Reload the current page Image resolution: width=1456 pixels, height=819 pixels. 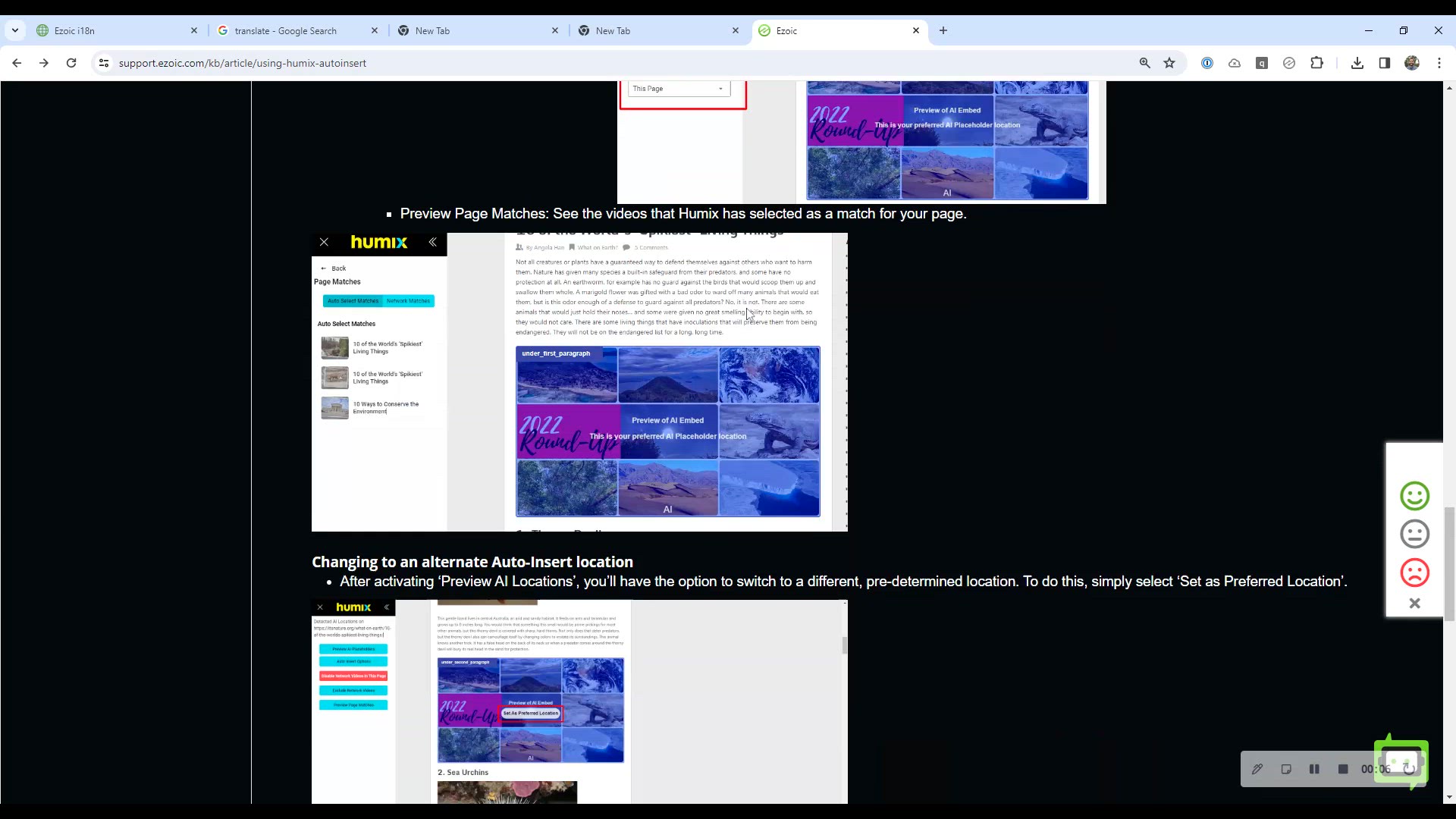pos(71,63)
